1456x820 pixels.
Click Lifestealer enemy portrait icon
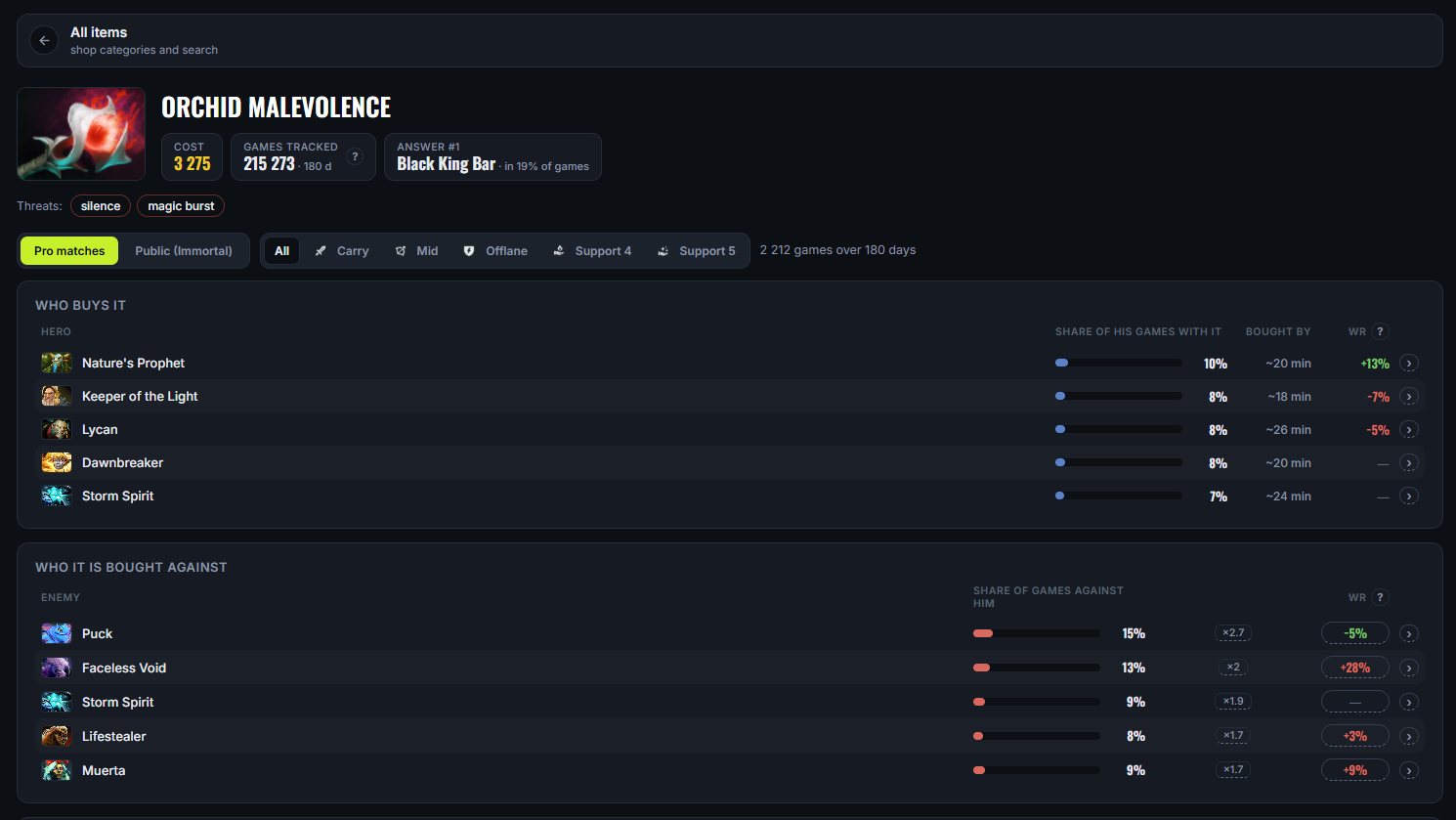[57, 736]
